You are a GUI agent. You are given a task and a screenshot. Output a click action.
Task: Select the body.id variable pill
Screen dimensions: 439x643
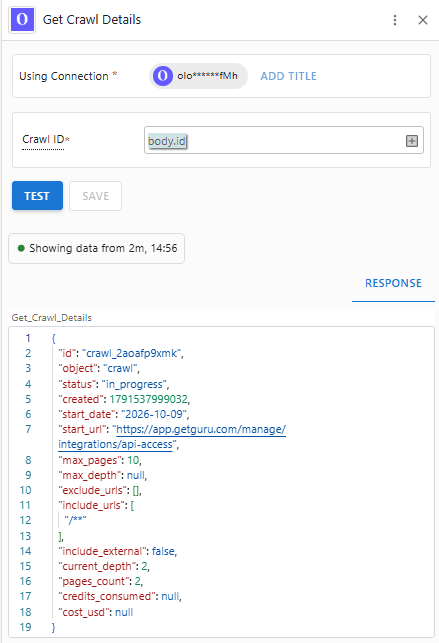point(167,141)
